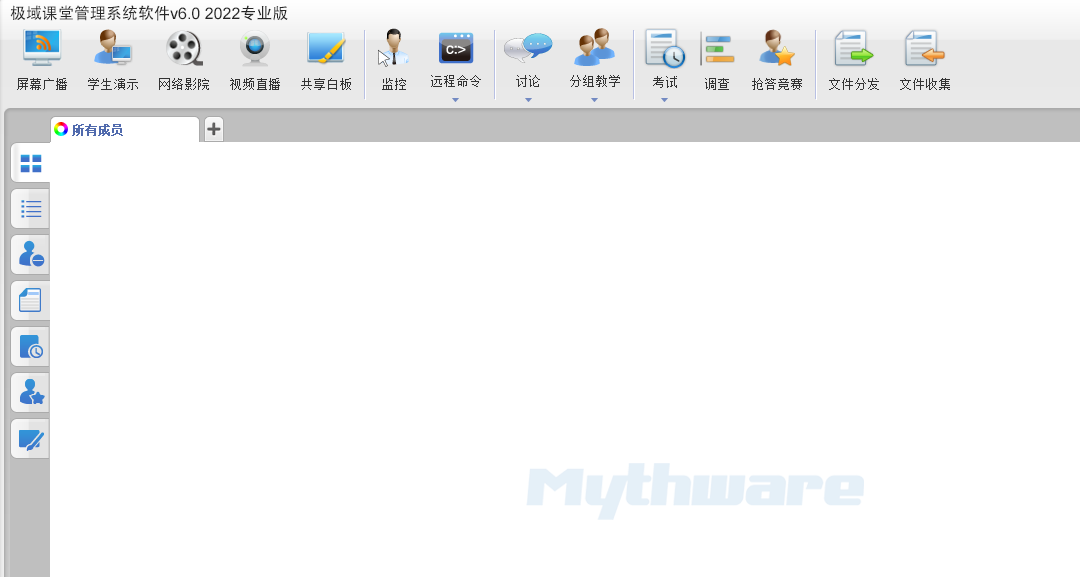The height and width of the screenshot is (577, 1080).
Task: Expand dropdown arrow under 远程命令
Action: (455, 100)
